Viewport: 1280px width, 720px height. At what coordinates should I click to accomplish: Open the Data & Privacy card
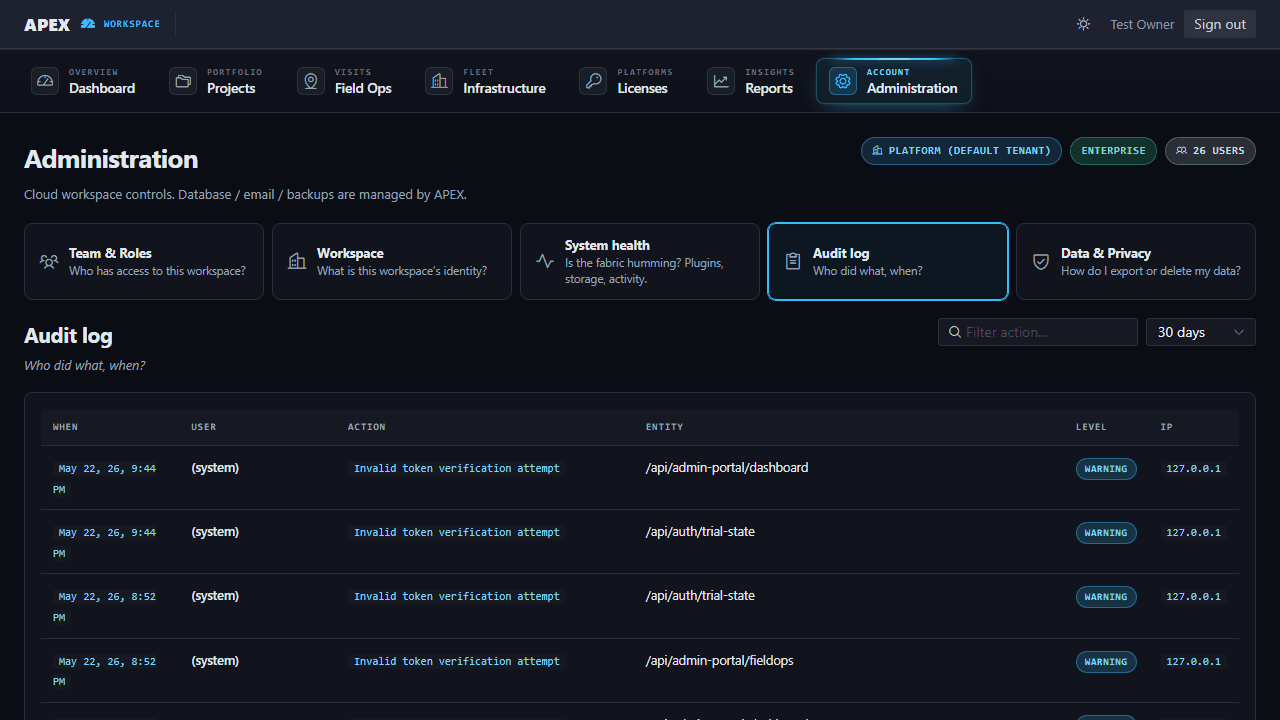click(x=1136, y=262)
